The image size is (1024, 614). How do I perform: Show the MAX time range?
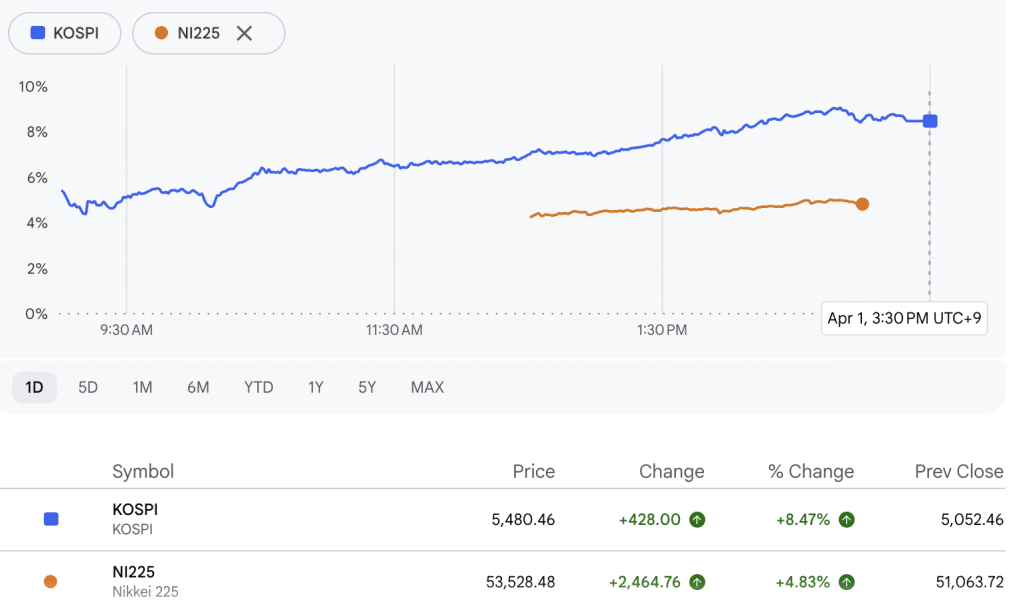(x=427, y=387)
